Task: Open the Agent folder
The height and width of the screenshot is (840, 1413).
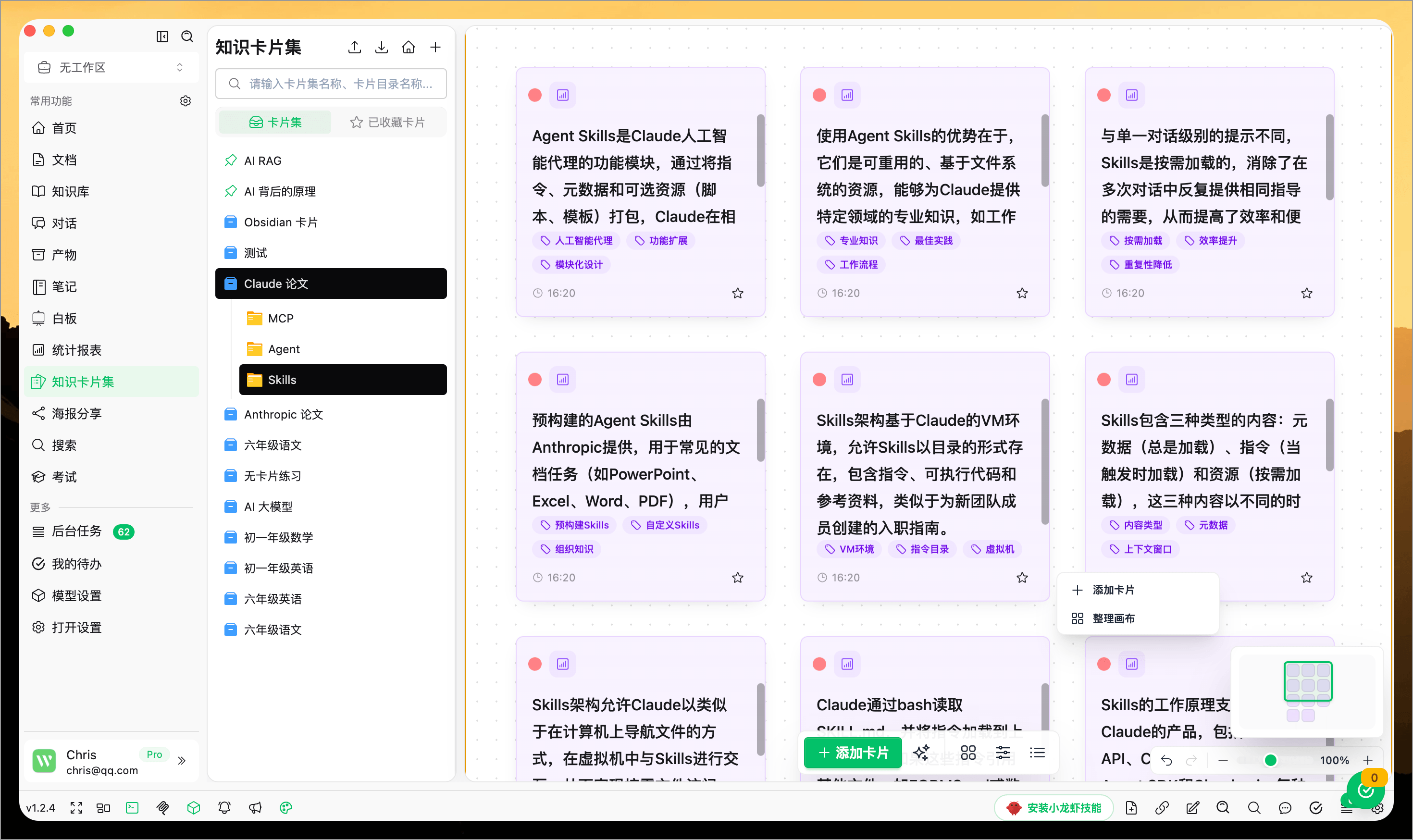Action: 343,349
